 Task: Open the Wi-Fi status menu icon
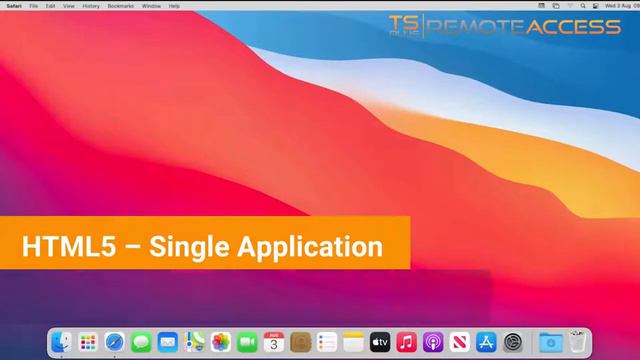pyautogui.click(x=570, y=6)
